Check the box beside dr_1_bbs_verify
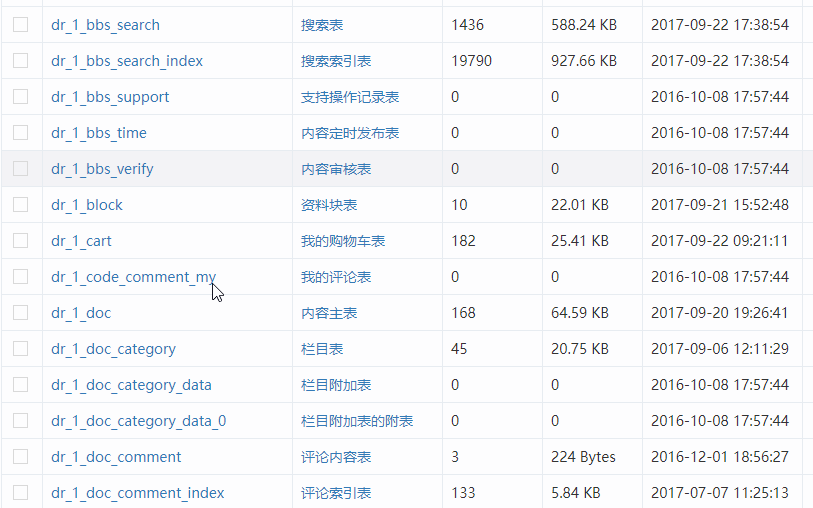The width and height of the screenshot is (813, 508). point(21,169)
